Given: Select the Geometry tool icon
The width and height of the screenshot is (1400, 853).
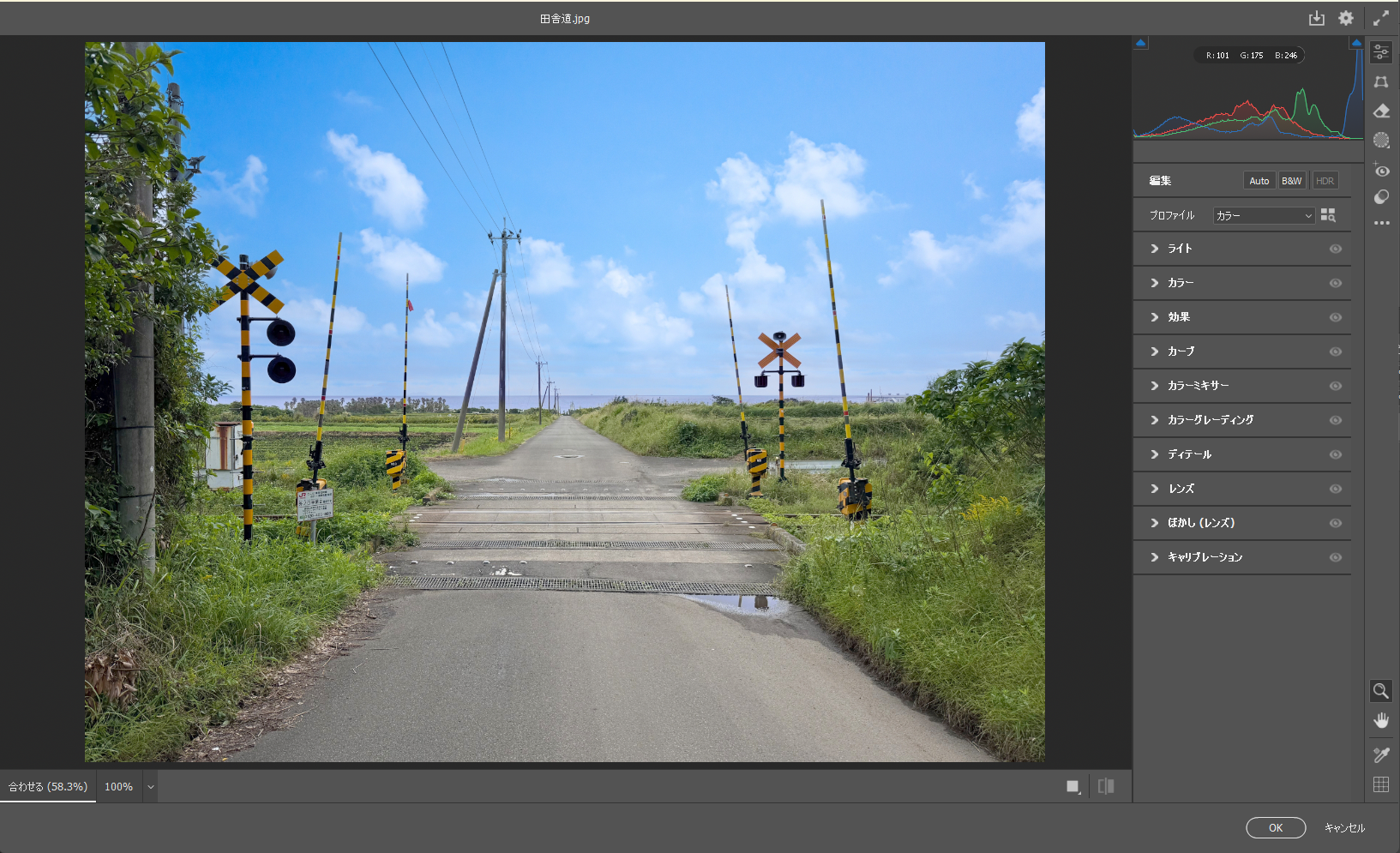Looking at the screenshot, I should click(1381, 82).
